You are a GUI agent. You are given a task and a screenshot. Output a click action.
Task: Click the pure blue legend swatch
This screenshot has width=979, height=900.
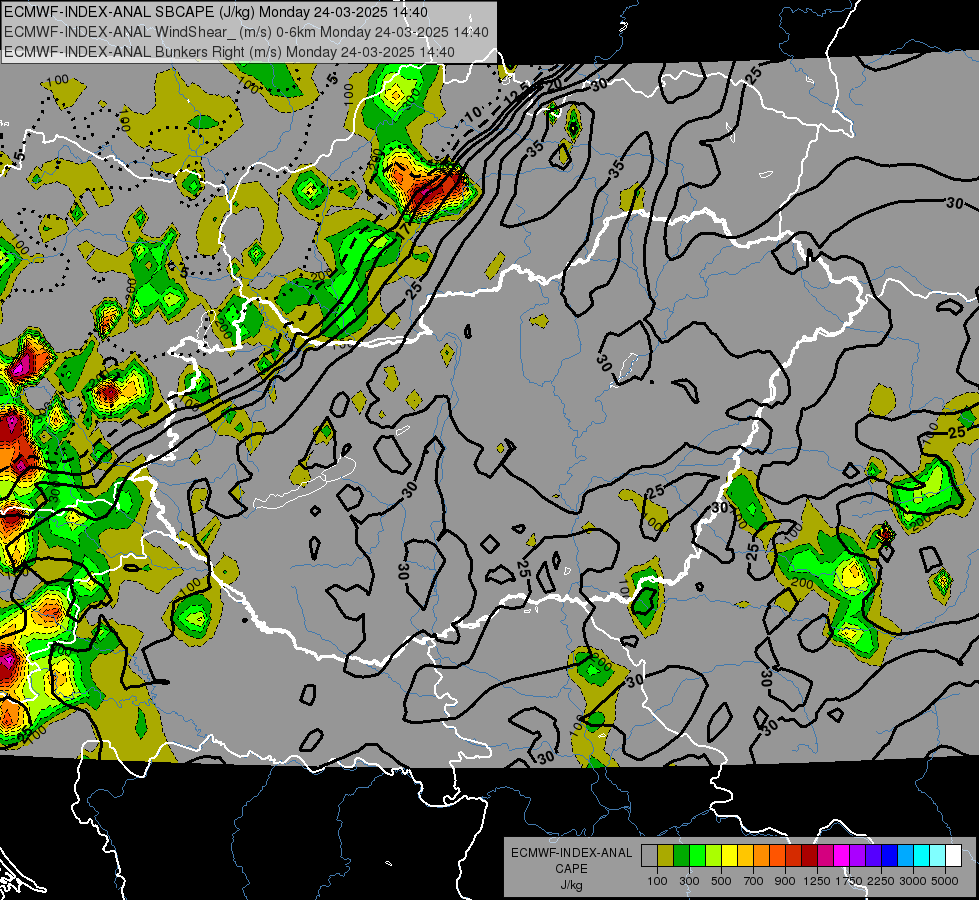tap(890, 856)
